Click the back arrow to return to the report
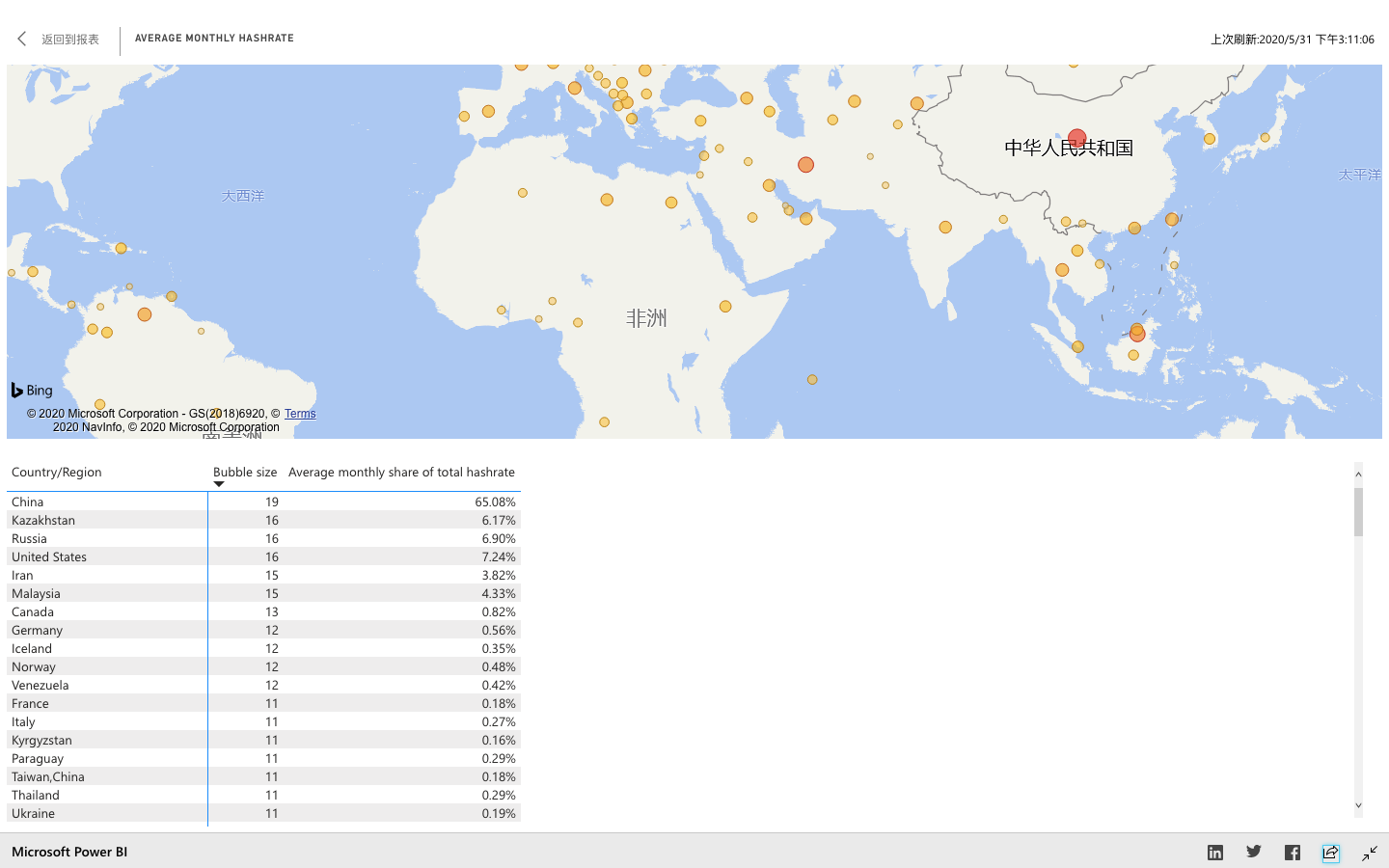Screen dimensions: 1389x868 pos(21,39)
